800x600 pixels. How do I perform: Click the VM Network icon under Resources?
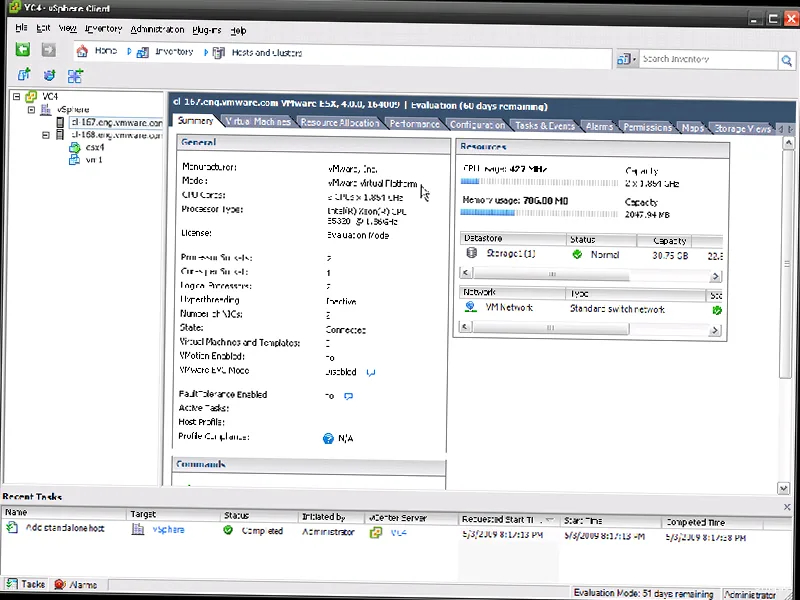click(x=470, y=308)
